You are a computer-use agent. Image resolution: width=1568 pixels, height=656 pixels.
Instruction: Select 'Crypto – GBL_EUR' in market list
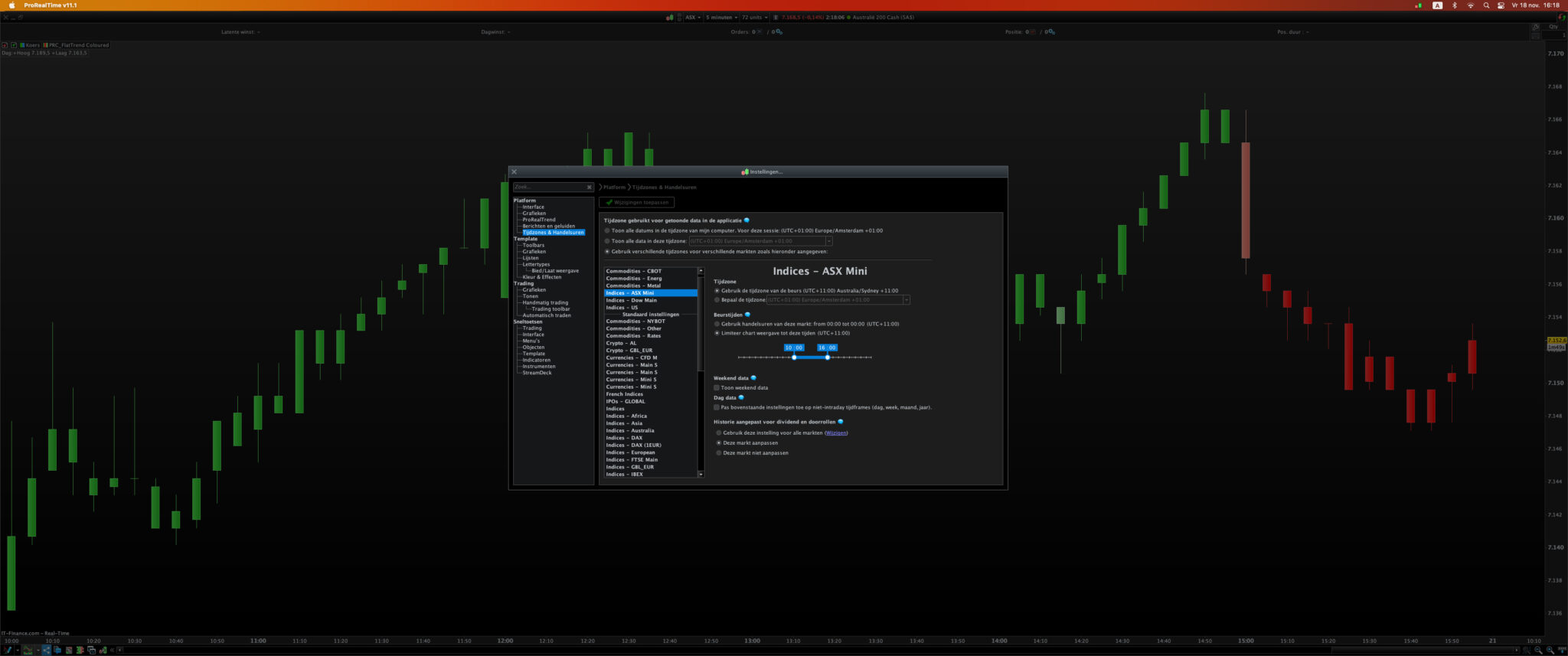651,351
